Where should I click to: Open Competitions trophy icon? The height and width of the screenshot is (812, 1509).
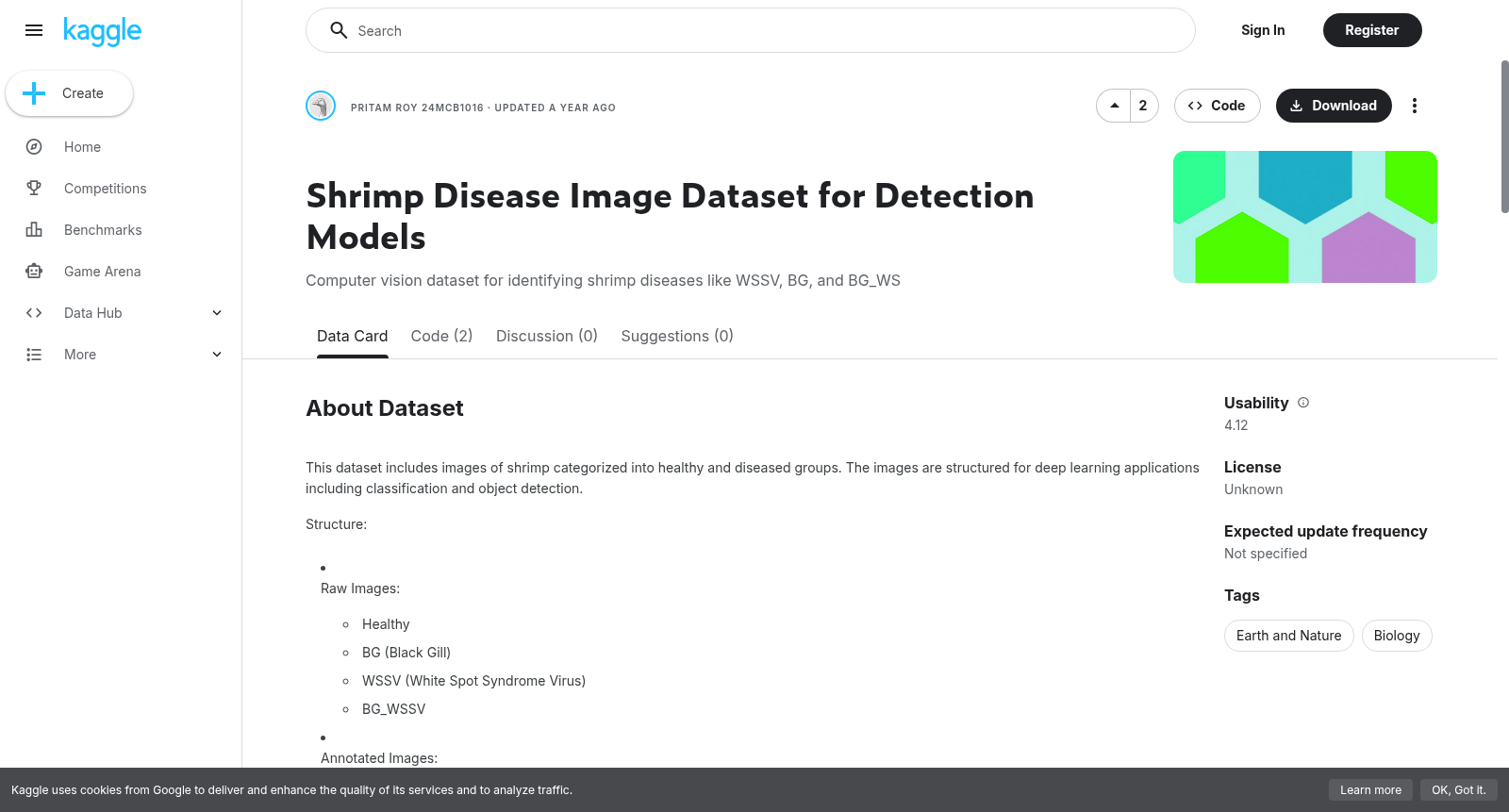point(34,189)
